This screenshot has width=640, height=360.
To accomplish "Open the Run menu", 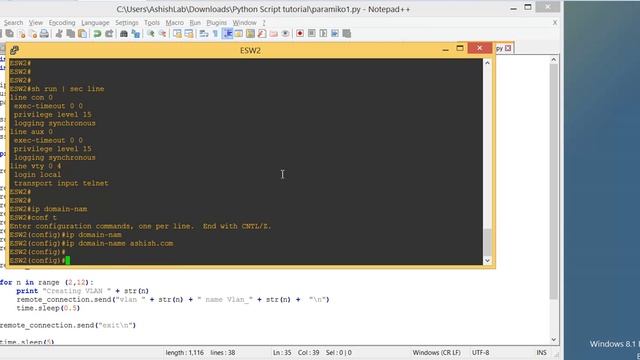I will click(x=195, y=23).
